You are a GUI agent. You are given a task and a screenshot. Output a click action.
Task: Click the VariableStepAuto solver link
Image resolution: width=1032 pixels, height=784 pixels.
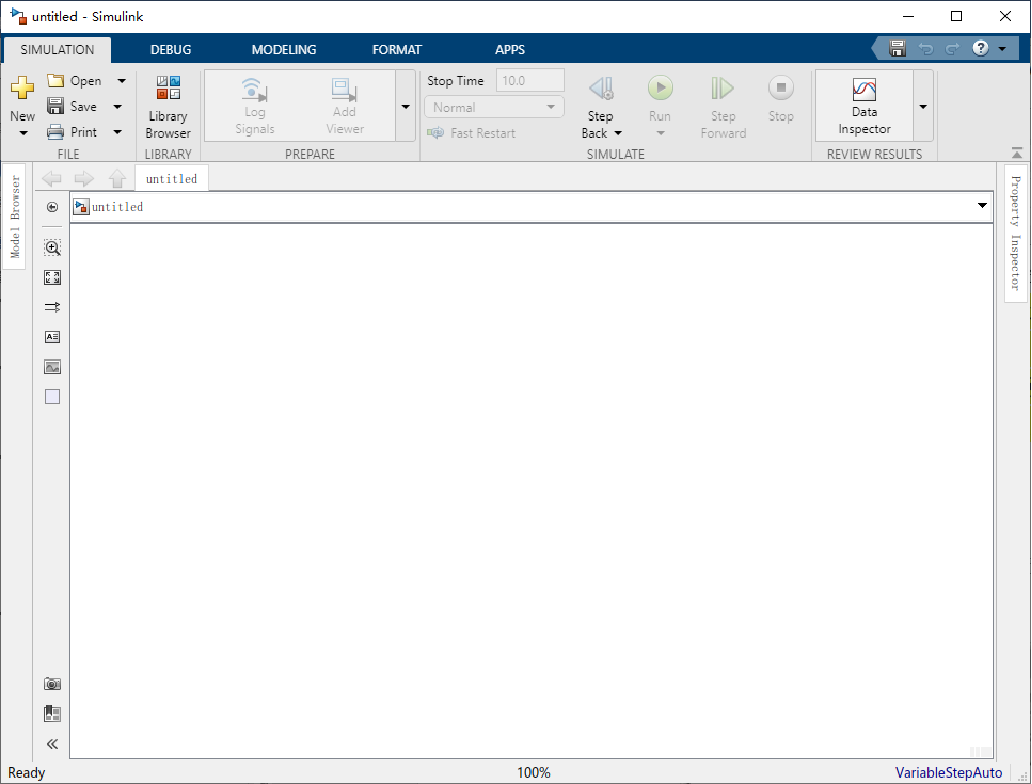tap(948, 773)
